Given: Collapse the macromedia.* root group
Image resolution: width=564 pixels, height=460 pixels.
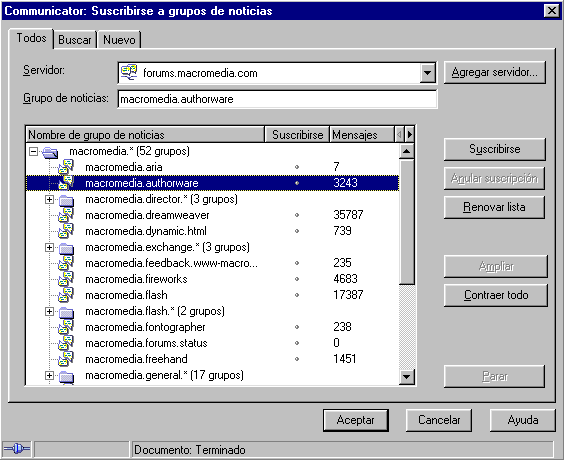Looking at the screenshot, I should coord(33,151).
